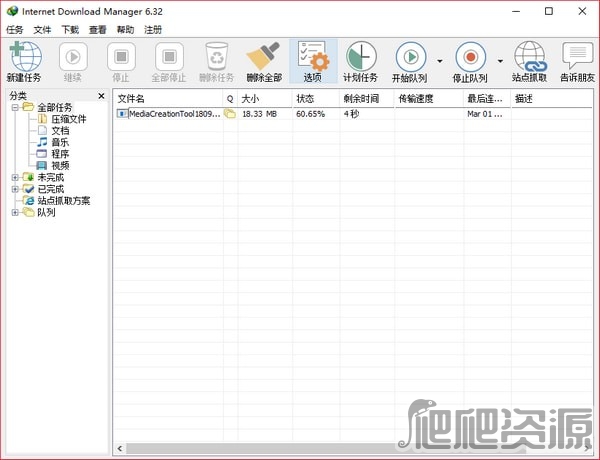The width and height of the screenshot is (600, 460).
Task: Select 全部任务 in the category tree
Action: coord(54,107)
